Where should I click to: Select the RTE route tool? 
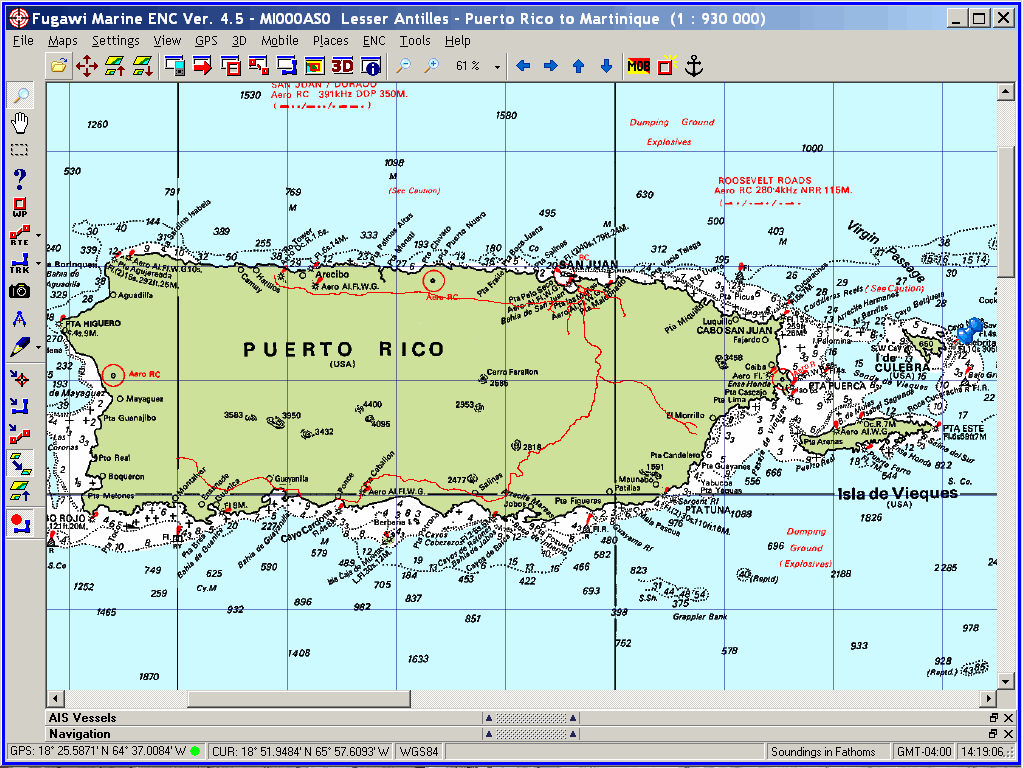click(20, 235)
